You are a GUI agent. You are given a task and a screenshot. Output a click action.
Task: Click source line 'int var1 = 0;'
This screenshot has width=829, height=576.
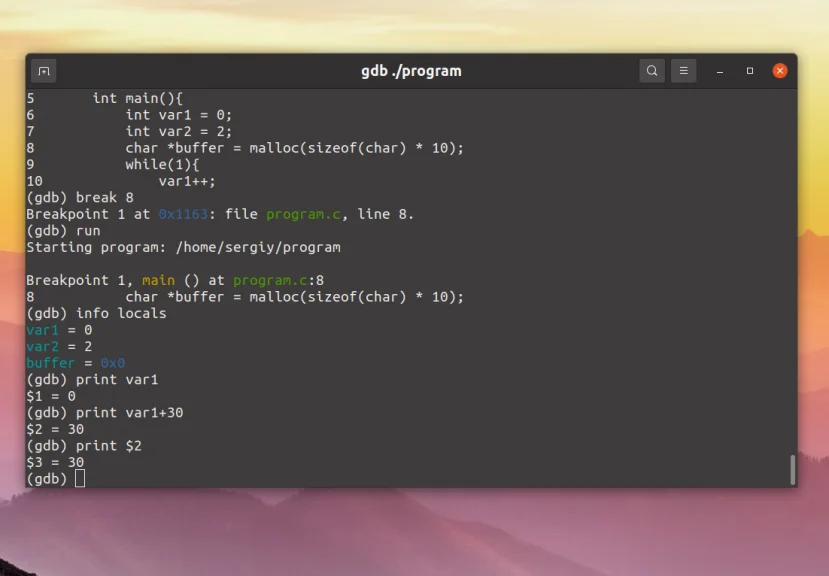click(179, 115)
